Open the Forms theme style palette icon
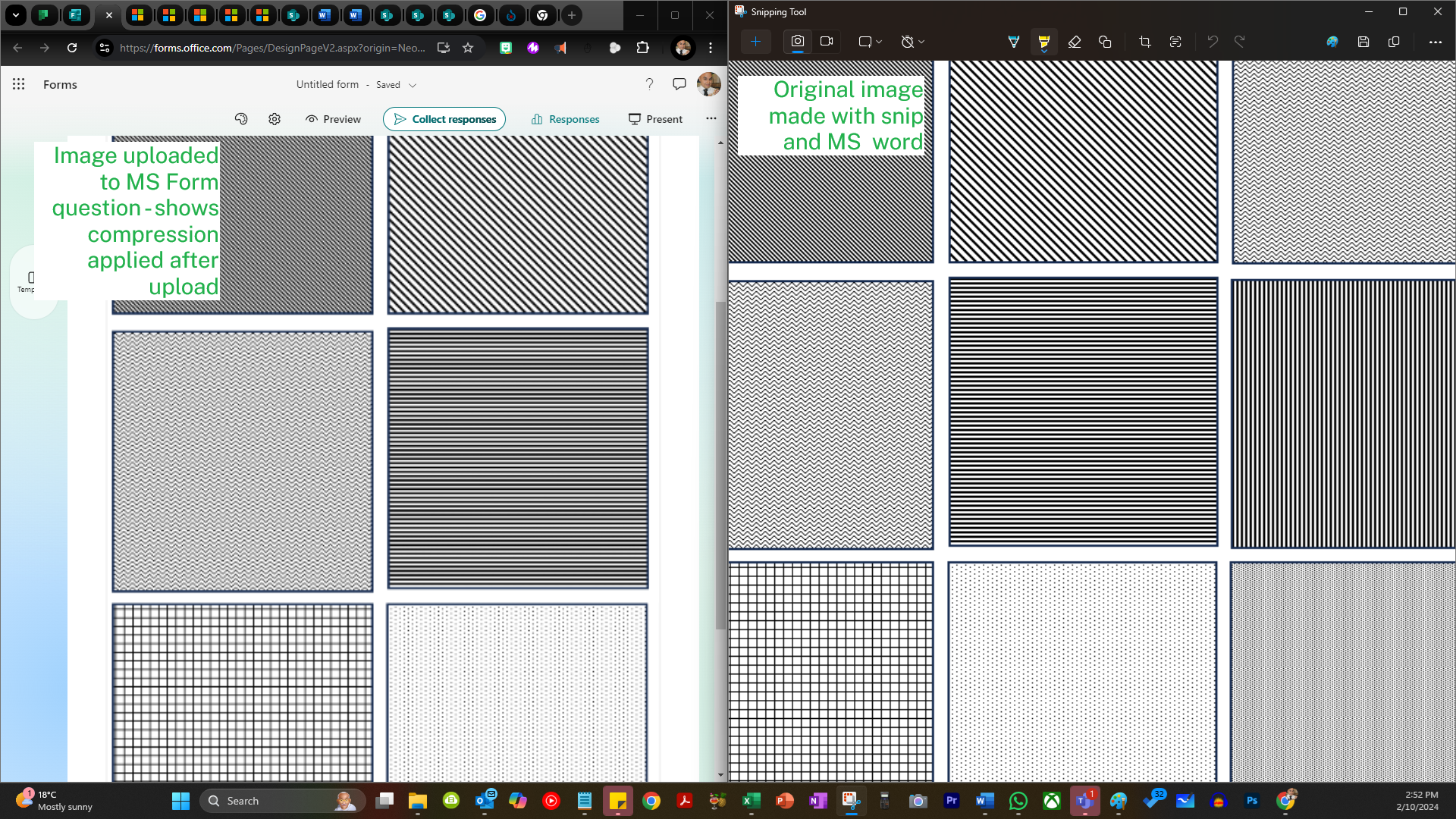 [241, 119]
